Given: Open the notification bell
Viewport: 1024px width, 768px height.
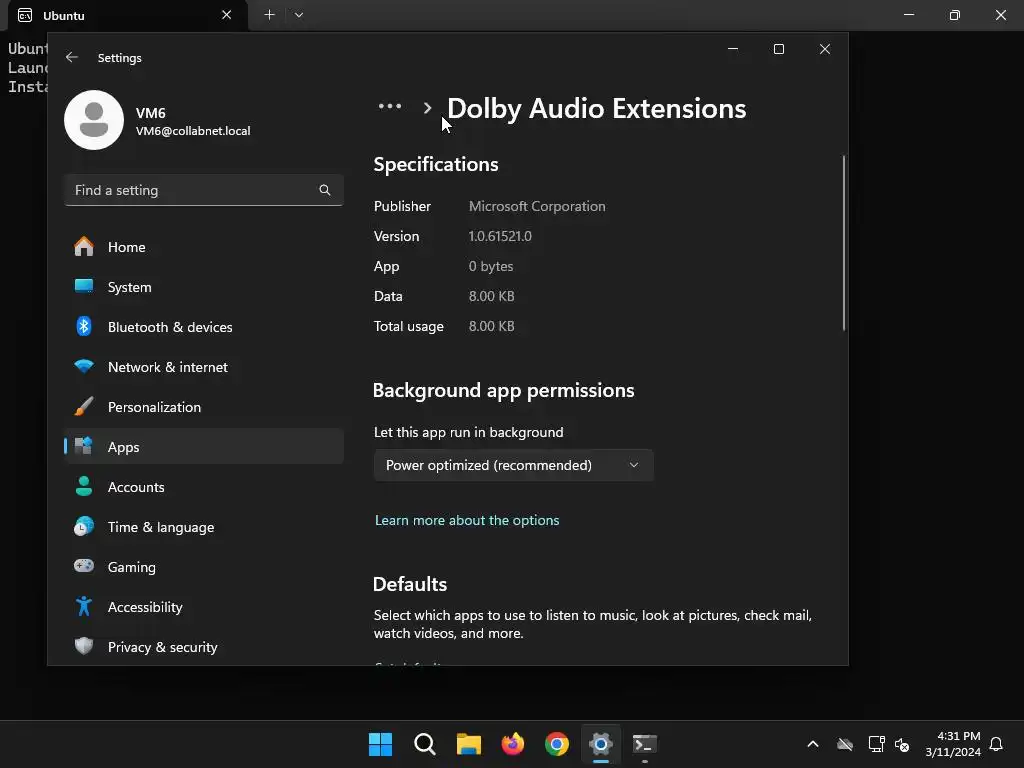Looking at the screenshot, I should pos(996,744).
